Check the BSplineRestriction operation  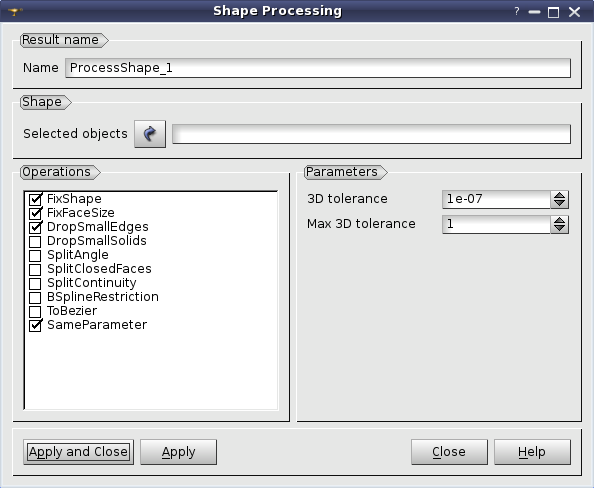click(x=35, y=297)
